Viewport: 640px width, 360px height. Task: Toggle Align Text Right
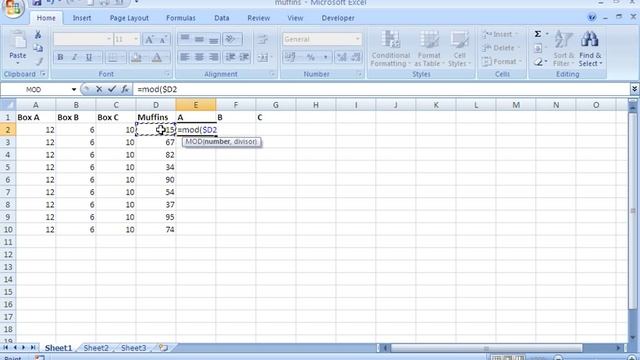[214, 57]
